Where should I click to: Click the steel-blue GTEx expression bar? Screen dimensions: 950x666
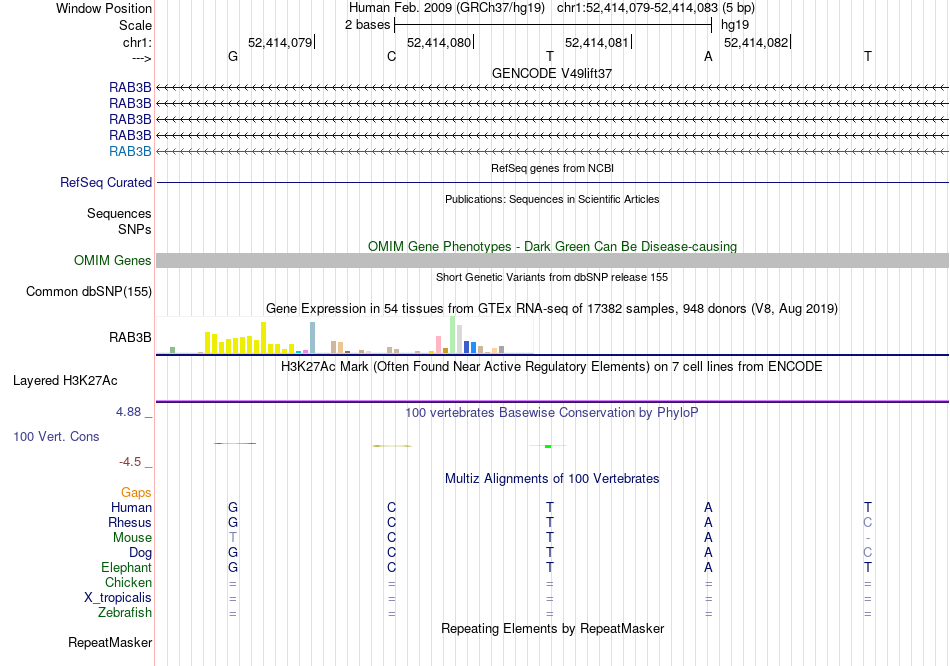coord(313,338)
